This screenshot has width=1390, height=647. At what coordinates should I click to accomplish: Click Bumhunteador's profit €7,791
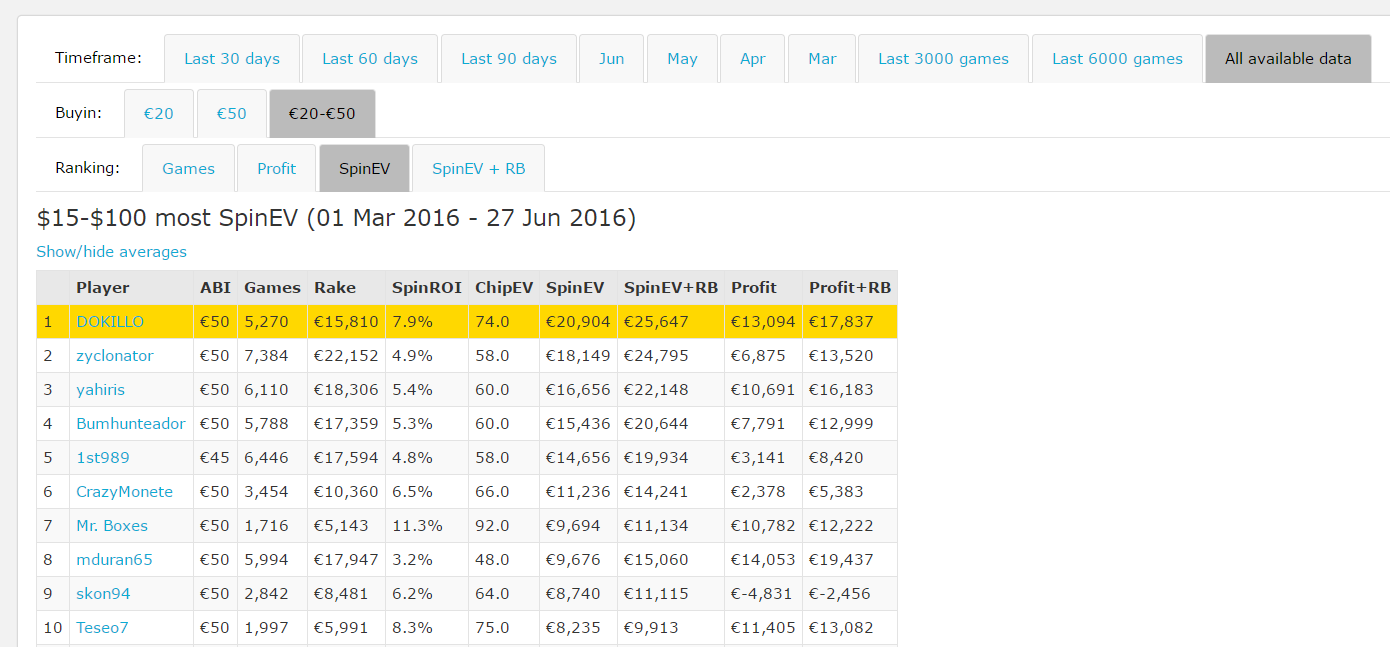tap(759, 424)
